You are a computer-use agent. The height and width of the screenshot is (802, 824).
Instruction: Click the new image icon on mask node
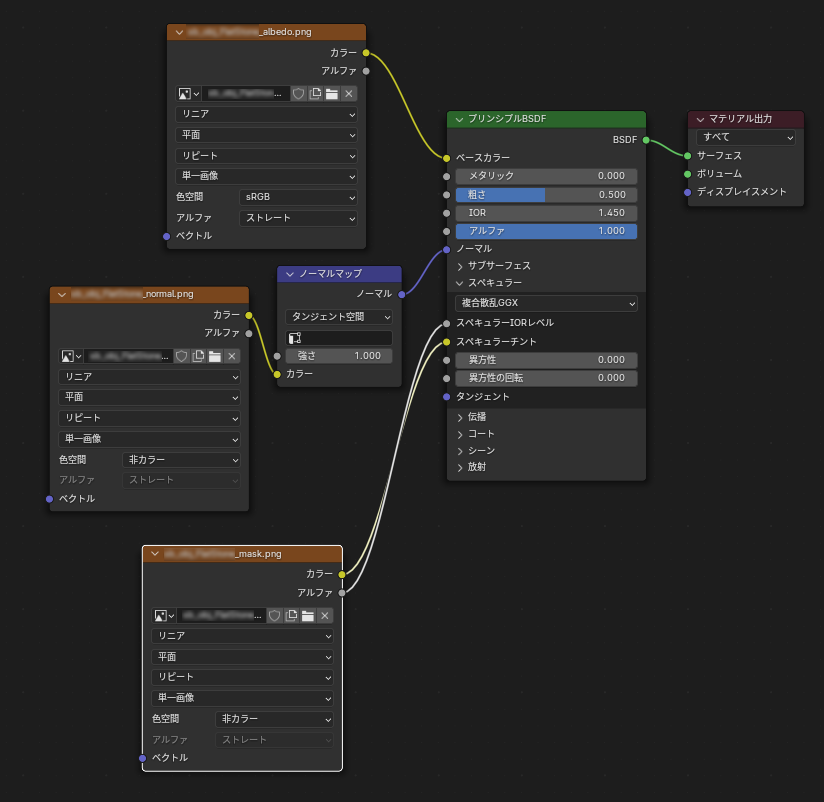pyautogui.click(x=291, y=615)
